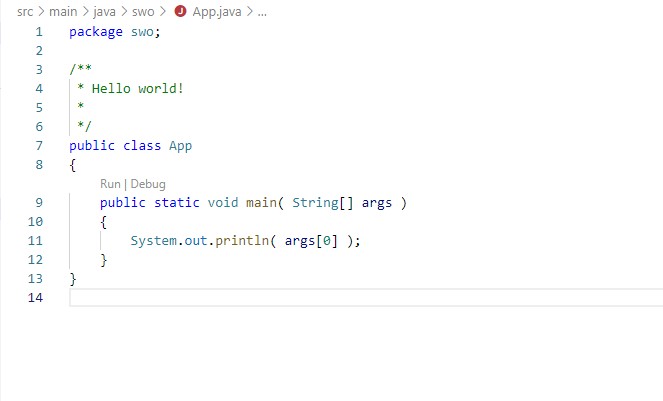Select the main breadcrumb segment

point(63,12)
